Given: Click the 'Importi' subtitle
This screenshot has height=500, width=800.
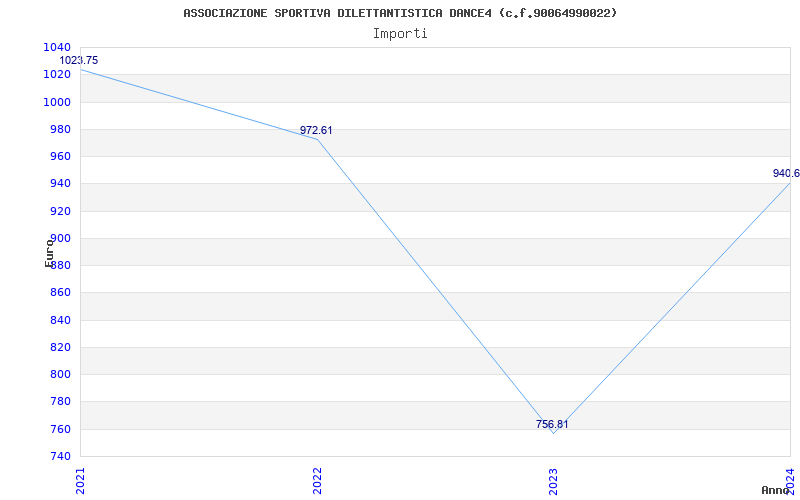Looking at the screenshot, I should (400, 34).
